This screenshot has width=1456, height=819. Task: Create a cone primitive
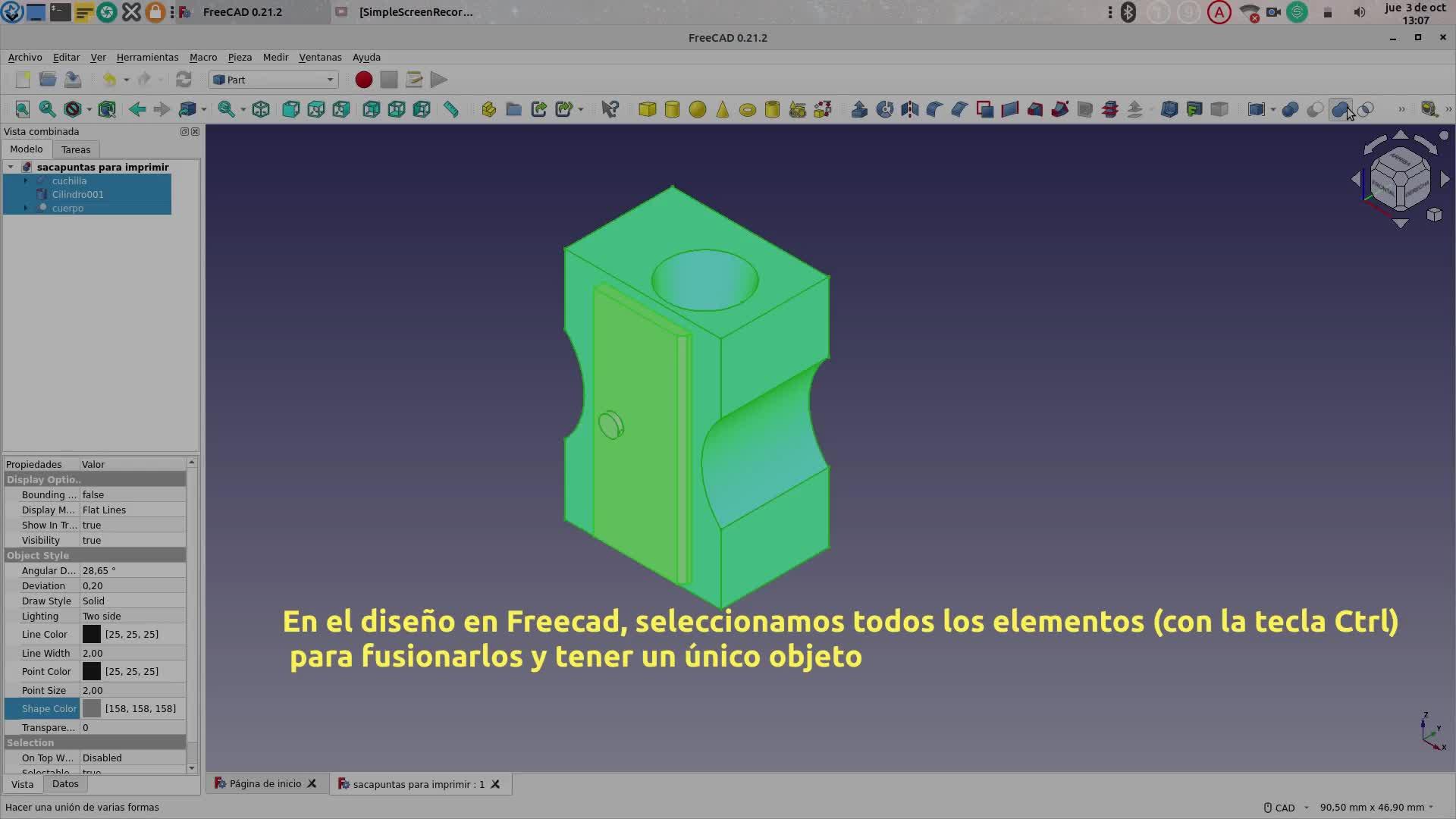(x=722, y=109)
